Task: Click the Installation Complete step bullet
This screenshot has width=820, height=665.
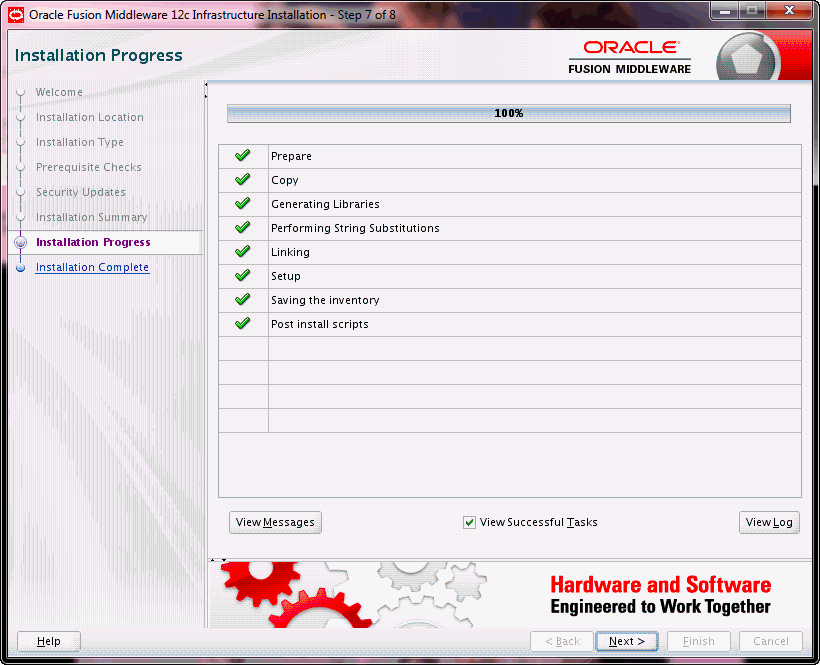Action: (x=21, y=268)
